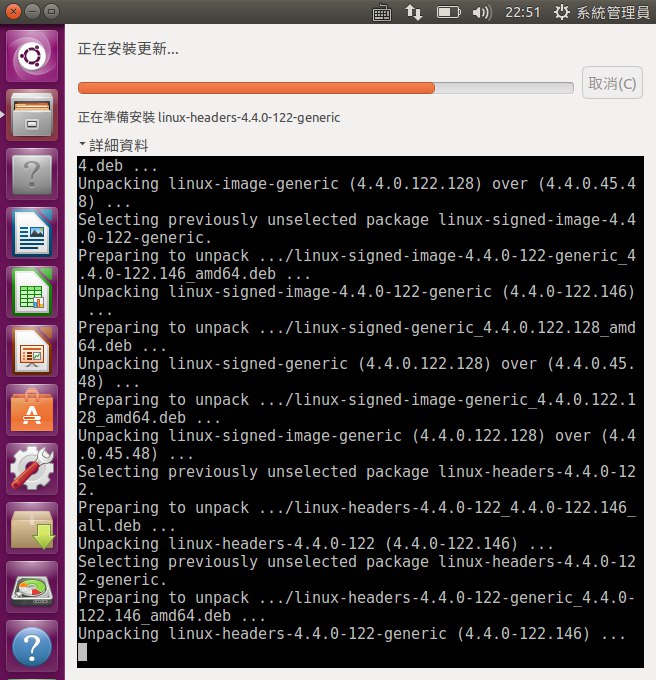Close the updater window with red button
Viewport: 656px width, 680px height.
coord(13,11)
